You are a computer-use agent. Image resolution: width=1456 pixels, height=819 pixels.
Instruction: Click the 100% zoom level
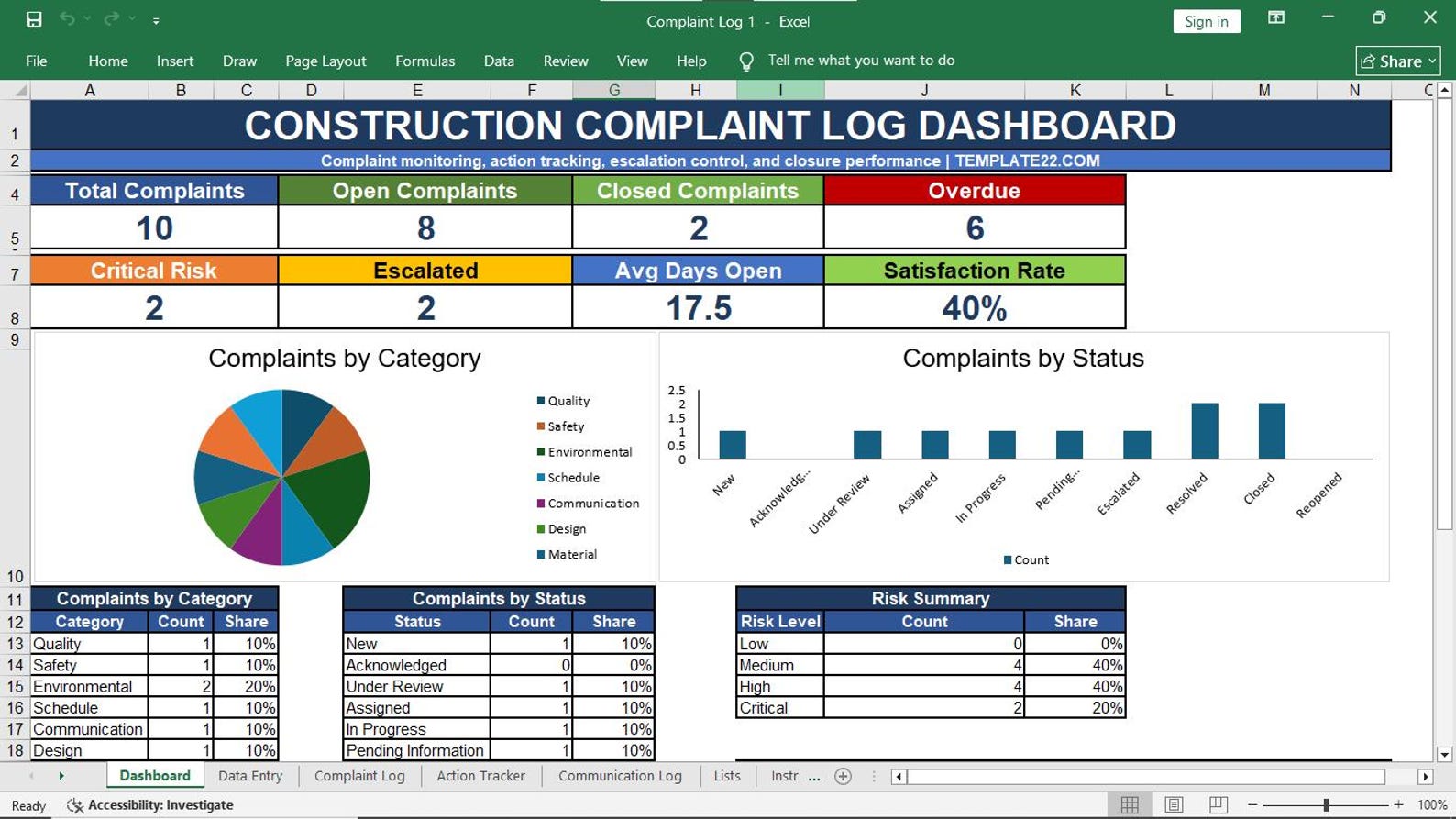[x=1432, y=805]
